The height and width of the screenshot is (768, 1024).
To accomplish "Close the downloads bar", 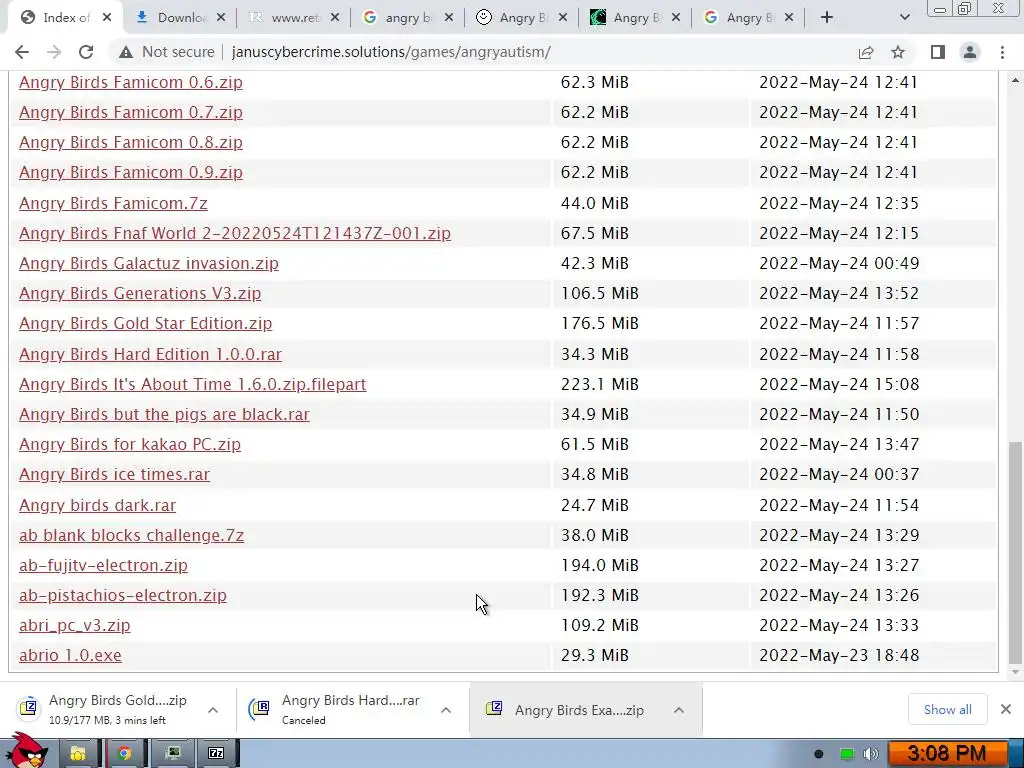I will coord(1006,709).
